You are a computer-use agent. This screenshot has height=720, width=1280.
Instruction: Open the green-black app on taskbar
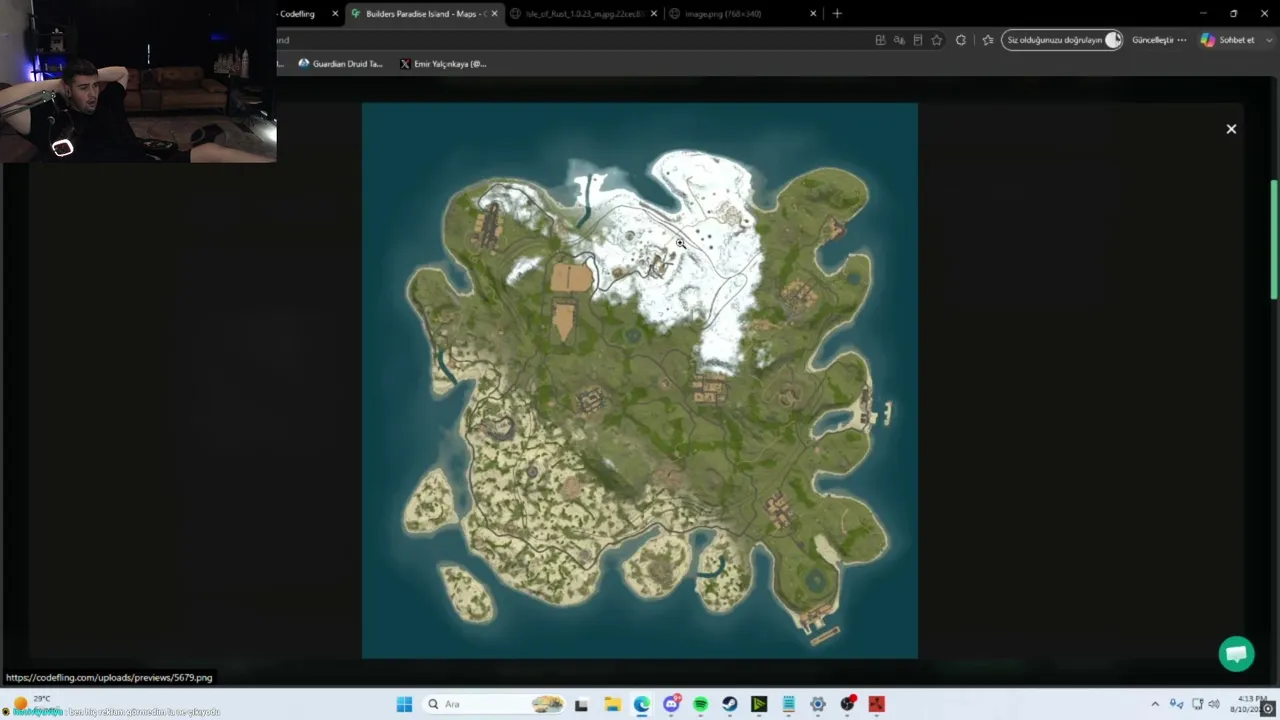(759, 704)
